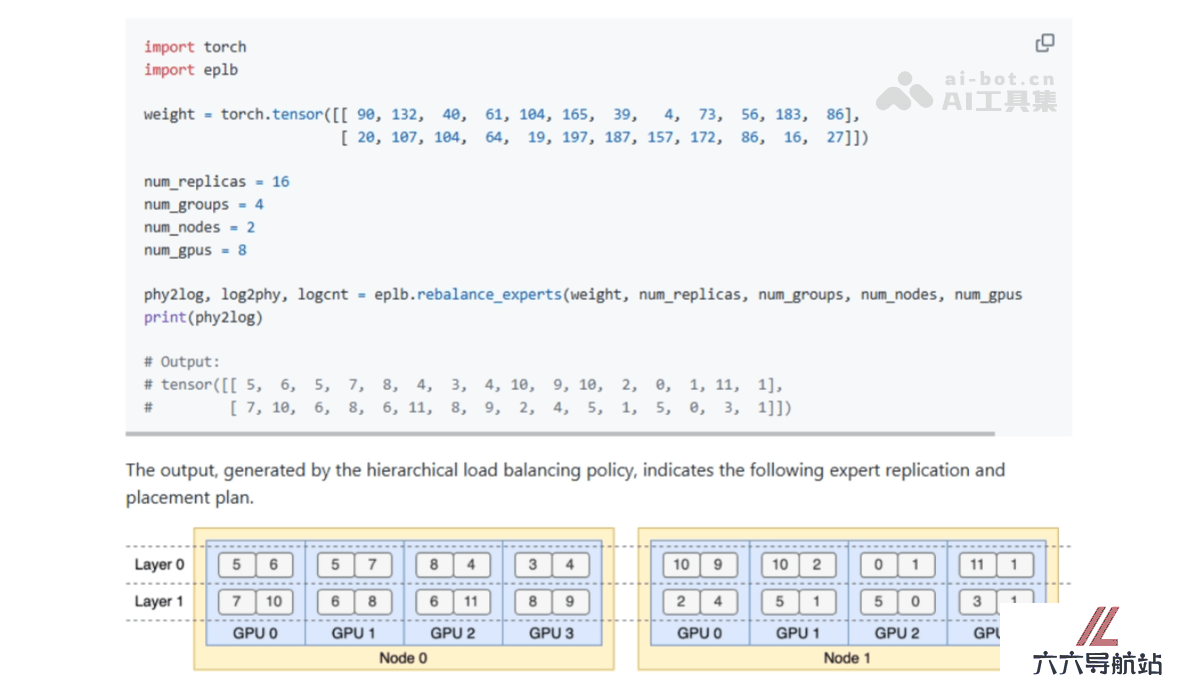
Task: Click expert box 11 in Node 0 GPU 2
Action: coord(471,602)
